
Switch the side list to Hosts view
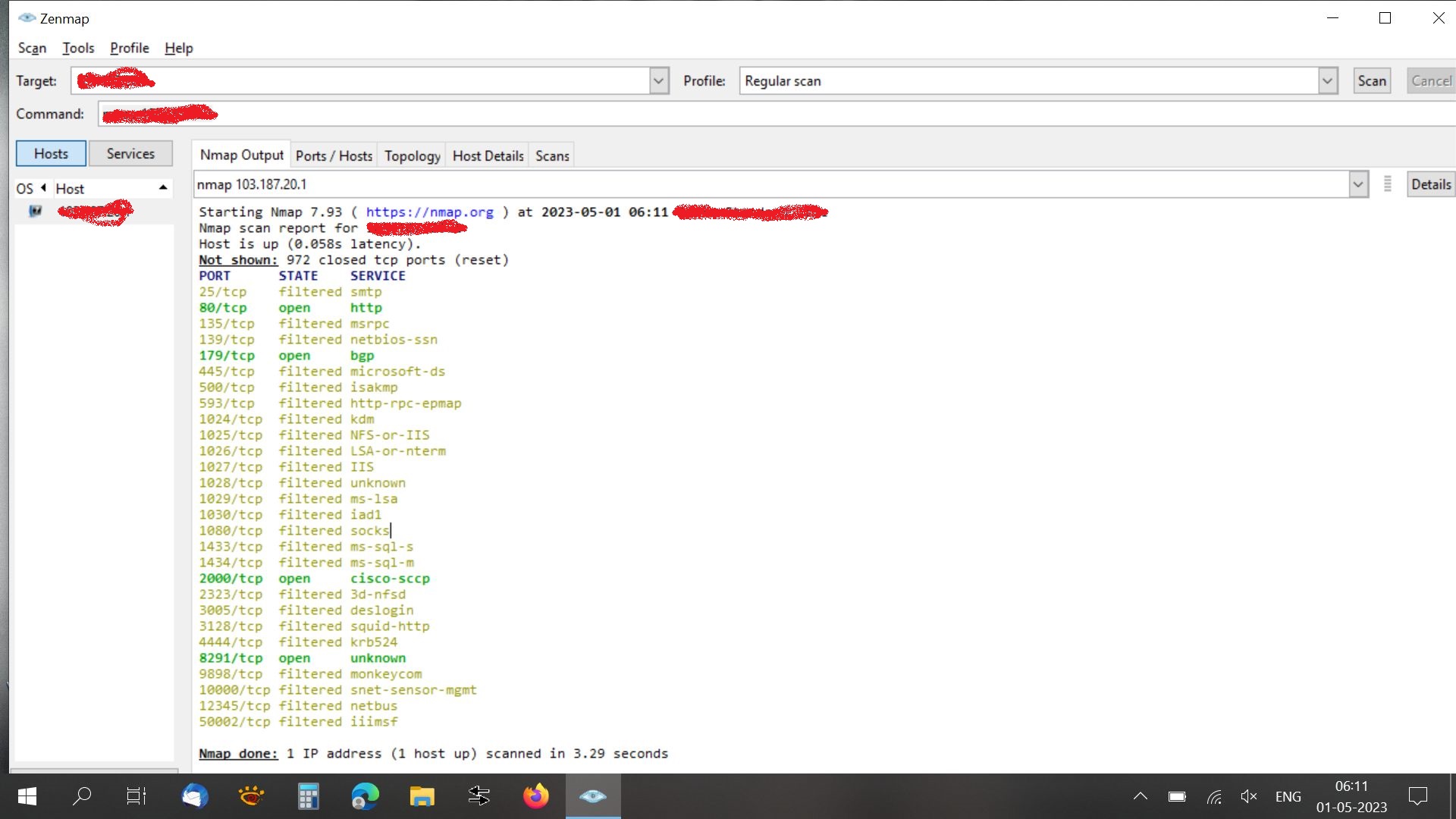coord(51,153)
